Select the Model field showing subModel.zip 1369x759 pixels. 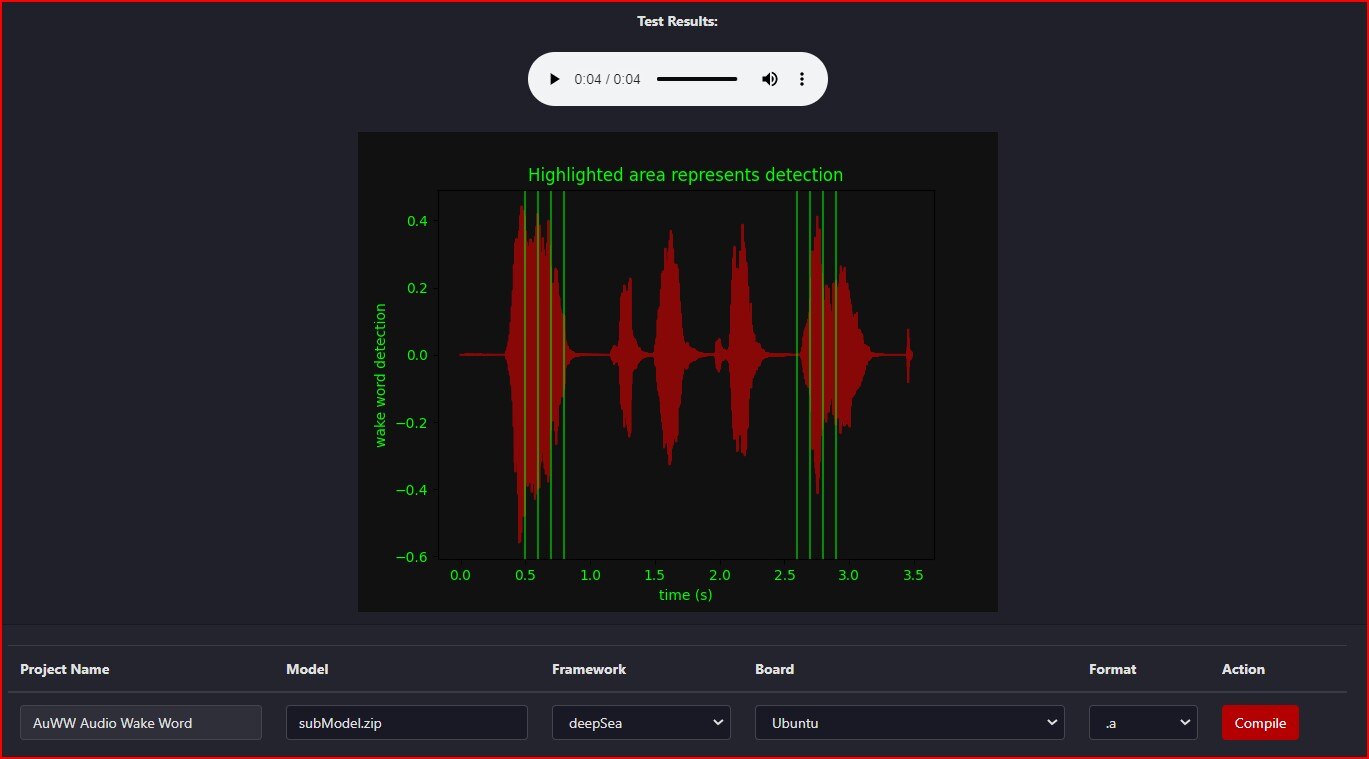(406, 722)
